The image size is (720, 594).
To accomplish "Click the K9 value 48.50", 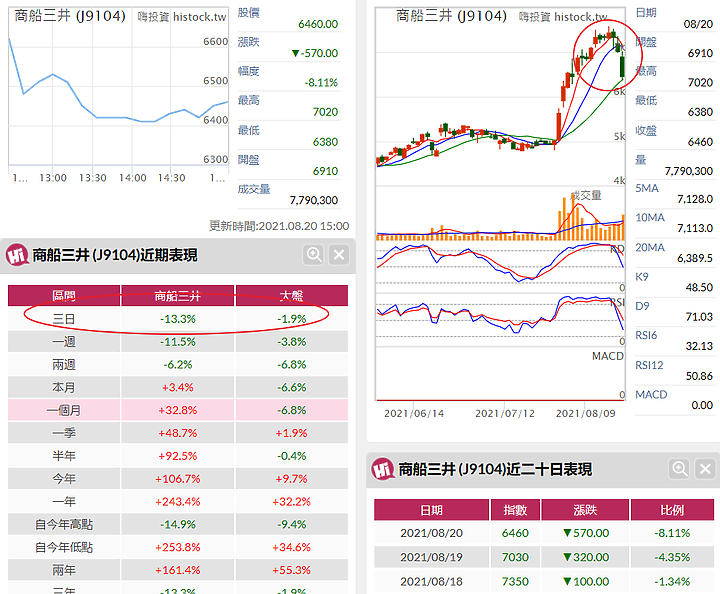I will 699,287.
